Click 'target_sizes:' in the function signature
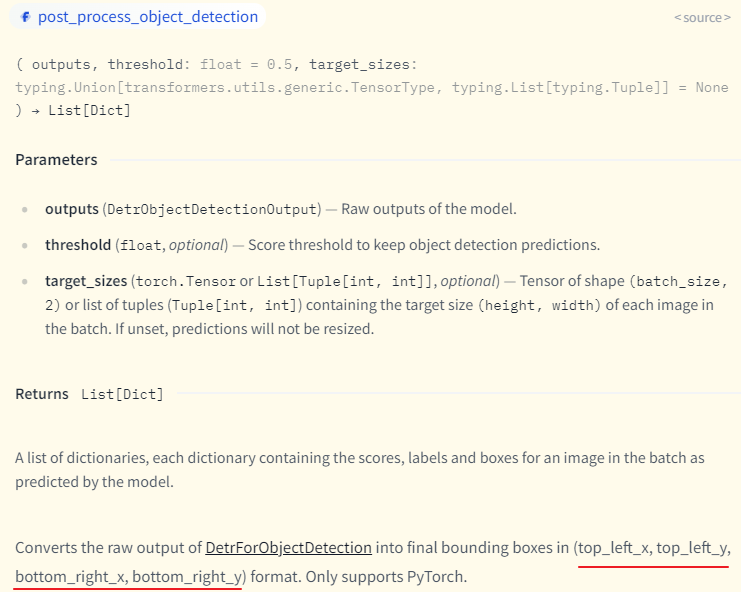 point(363,64)
